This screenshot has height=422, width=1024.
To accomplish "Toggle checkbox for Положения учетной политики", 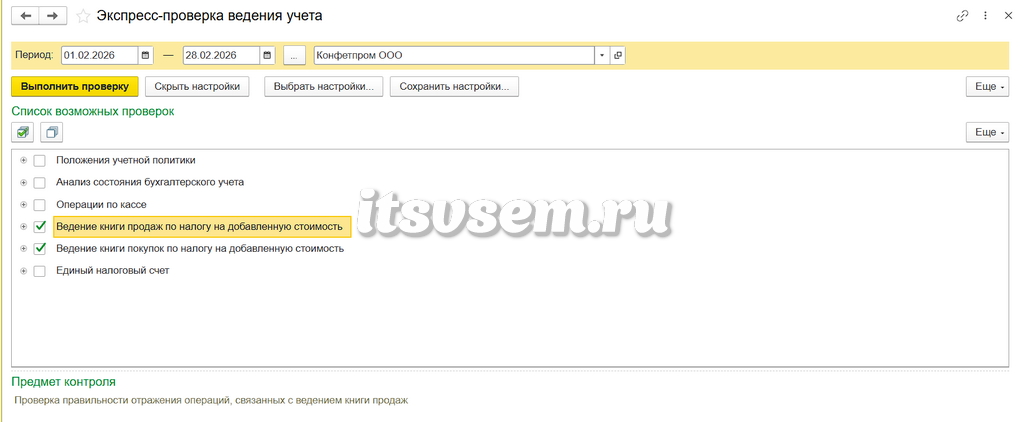I will [40, 160].
